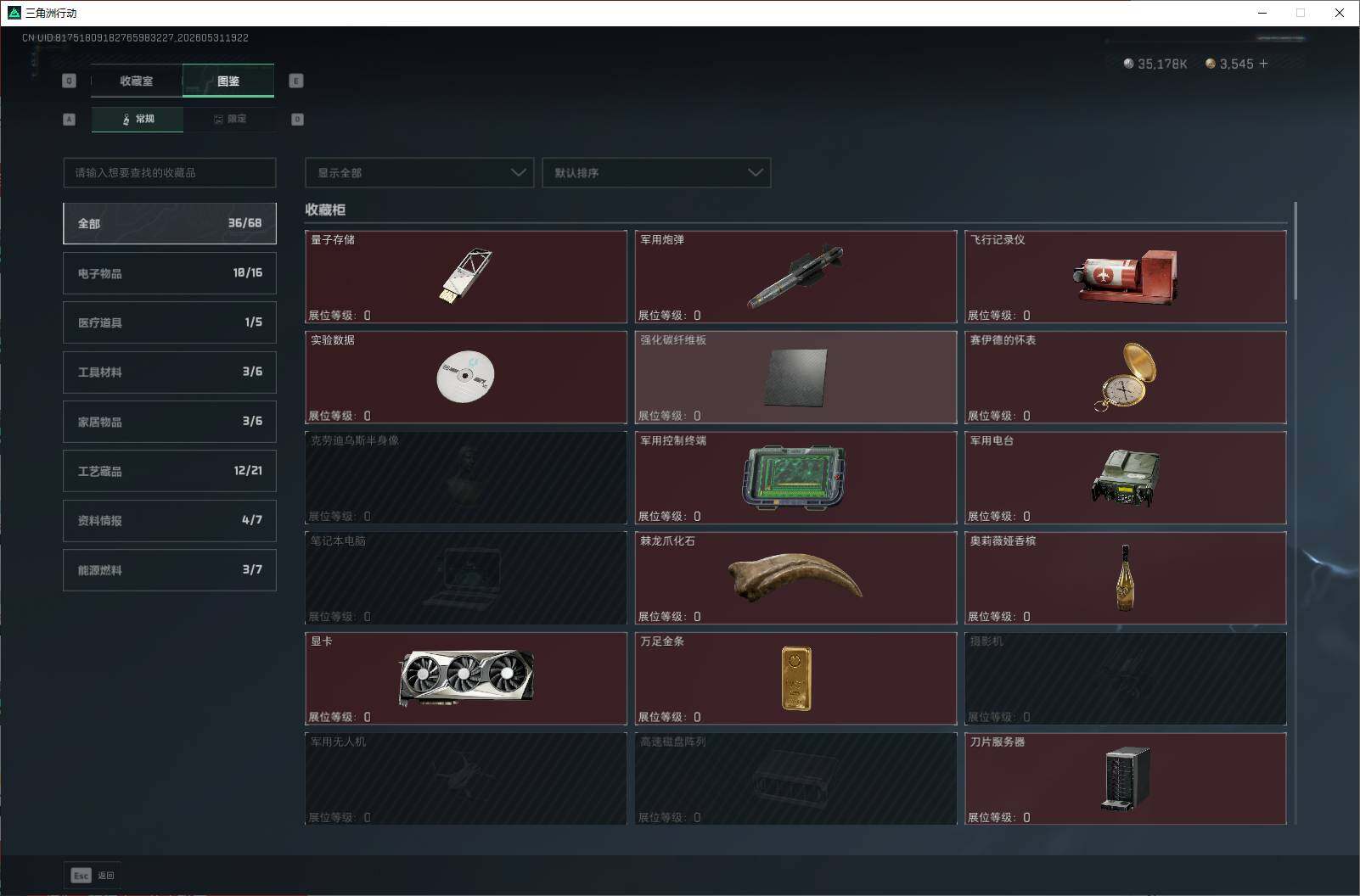
Task: Expand the 显示全部 filter dropdown
Action: pyautogui.click(x=419, y=172)
